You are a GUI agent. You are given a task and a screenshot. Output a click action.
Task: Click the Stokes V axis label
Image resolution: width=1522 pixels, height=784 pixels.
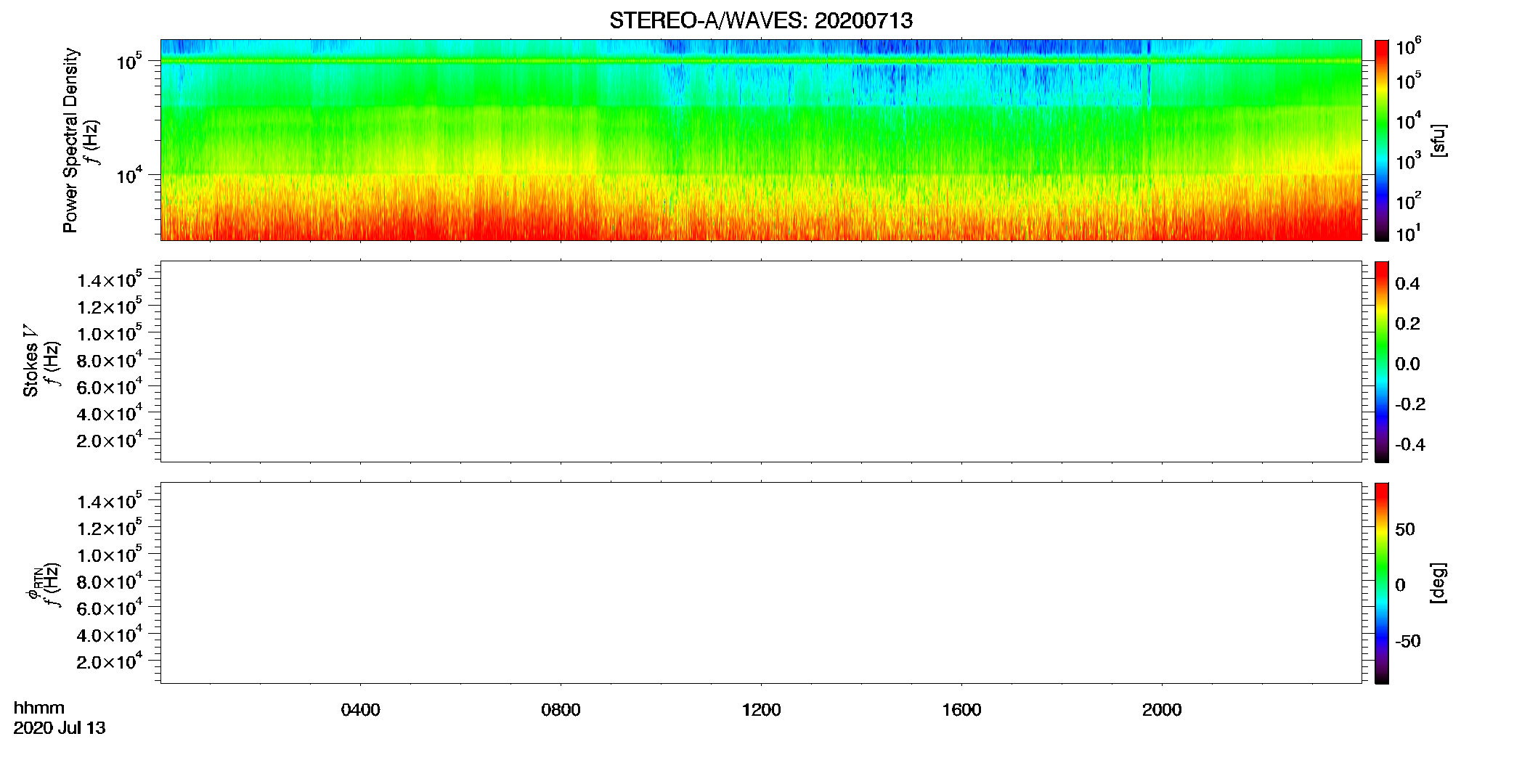coord(30,361)
